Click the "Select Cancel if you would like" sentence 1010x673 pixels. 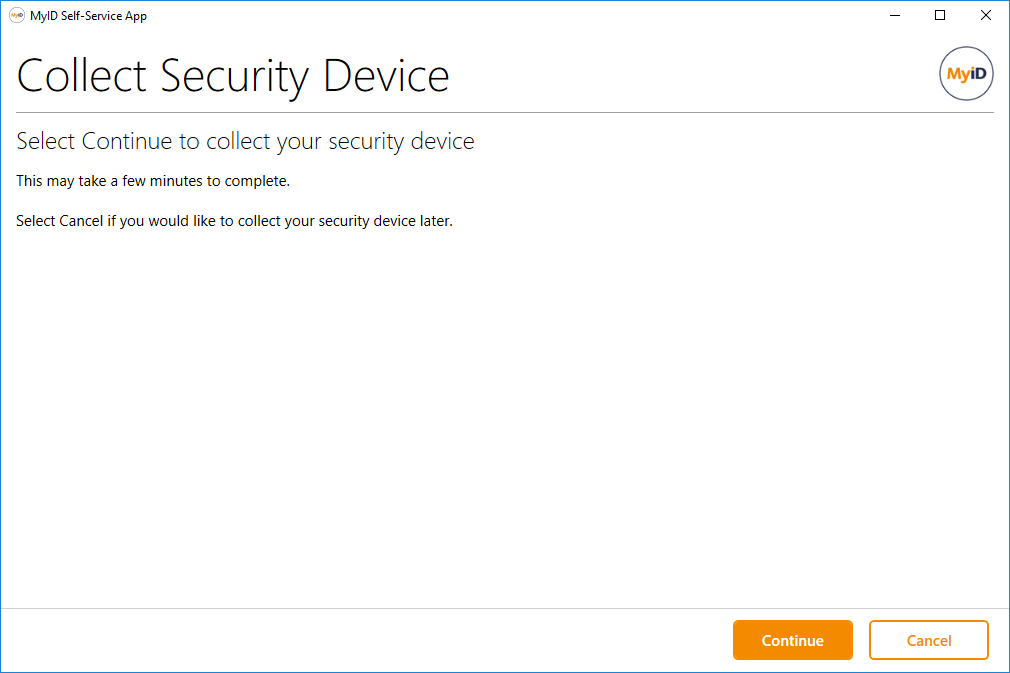click(x=234, y=221)
